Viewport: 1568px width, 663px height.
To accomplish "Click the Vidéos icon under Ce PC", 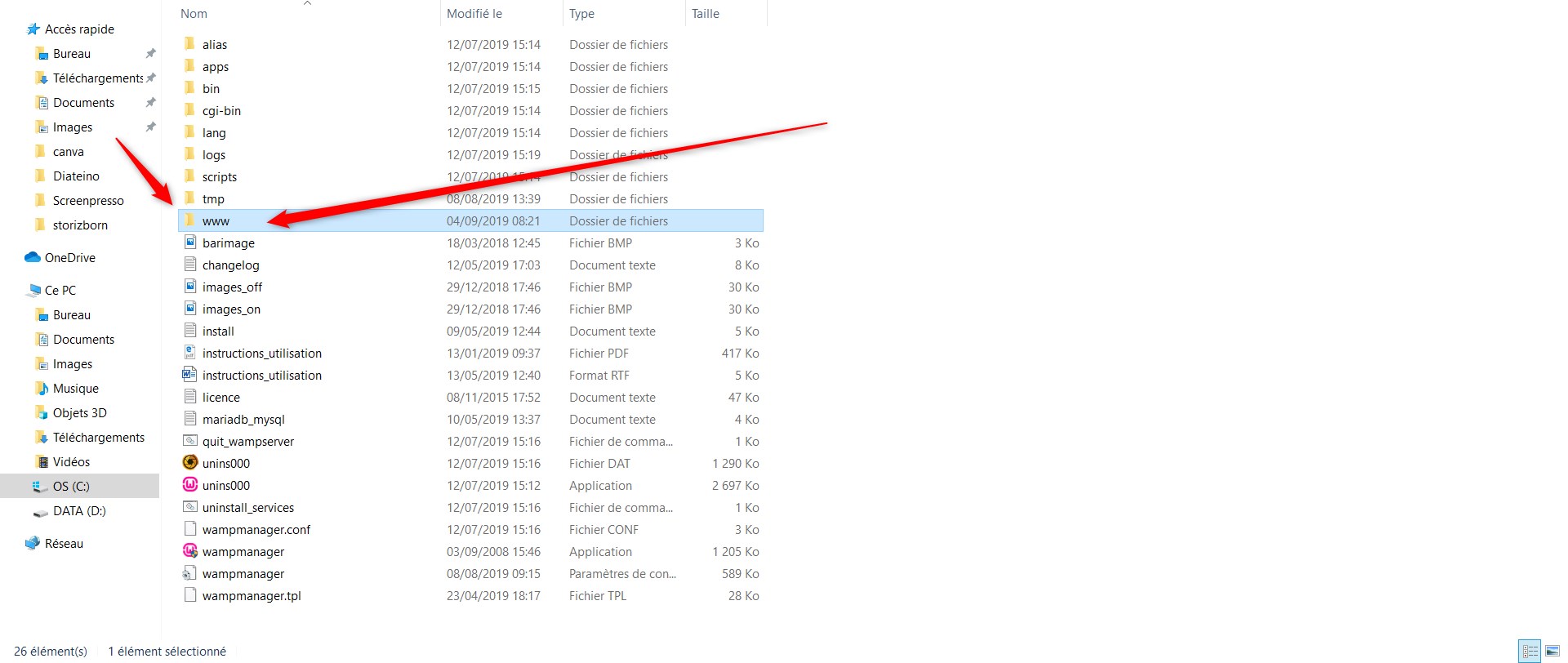I will tap(42, 461).
